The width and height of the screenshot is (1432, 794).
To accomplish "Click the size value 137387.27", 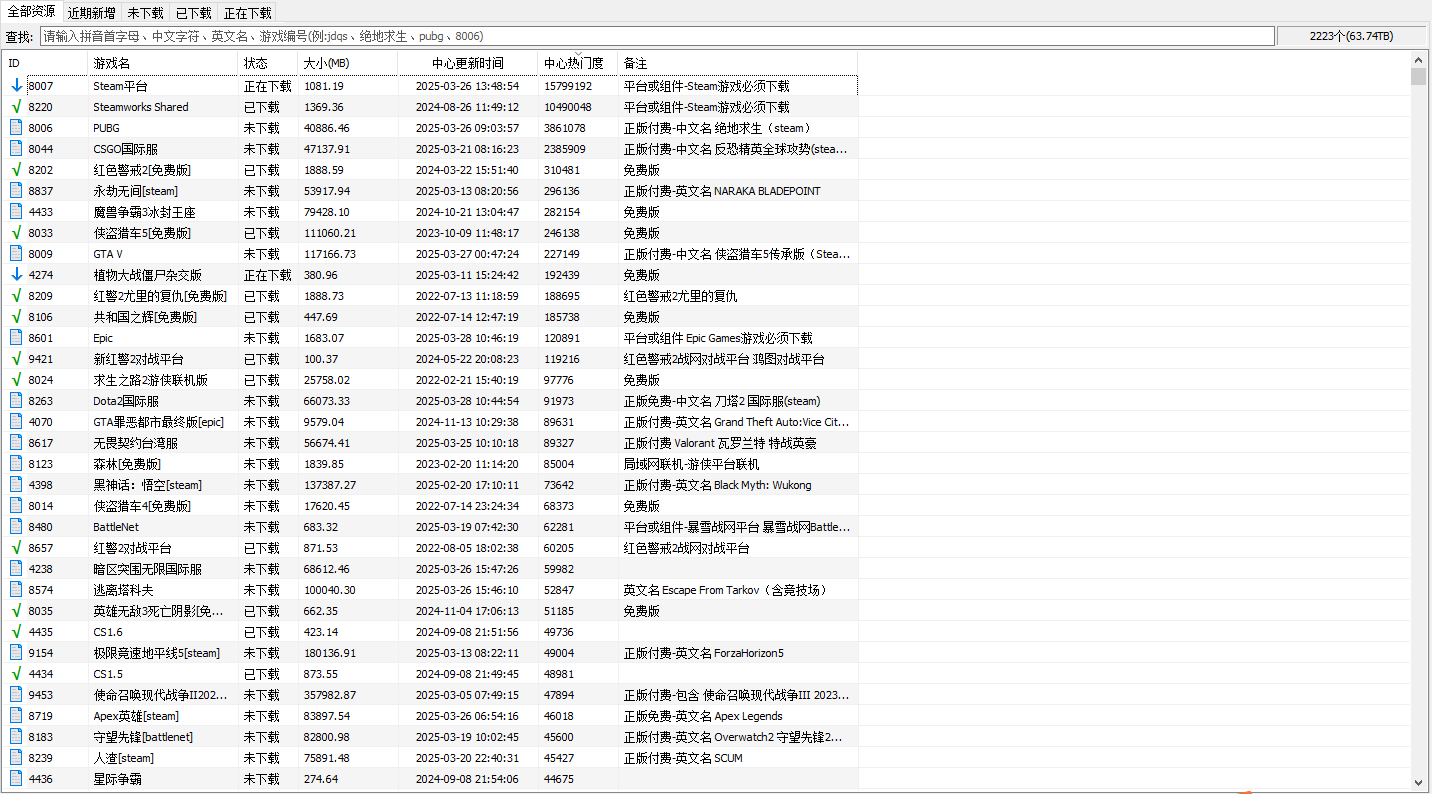I will pos(330,485).
